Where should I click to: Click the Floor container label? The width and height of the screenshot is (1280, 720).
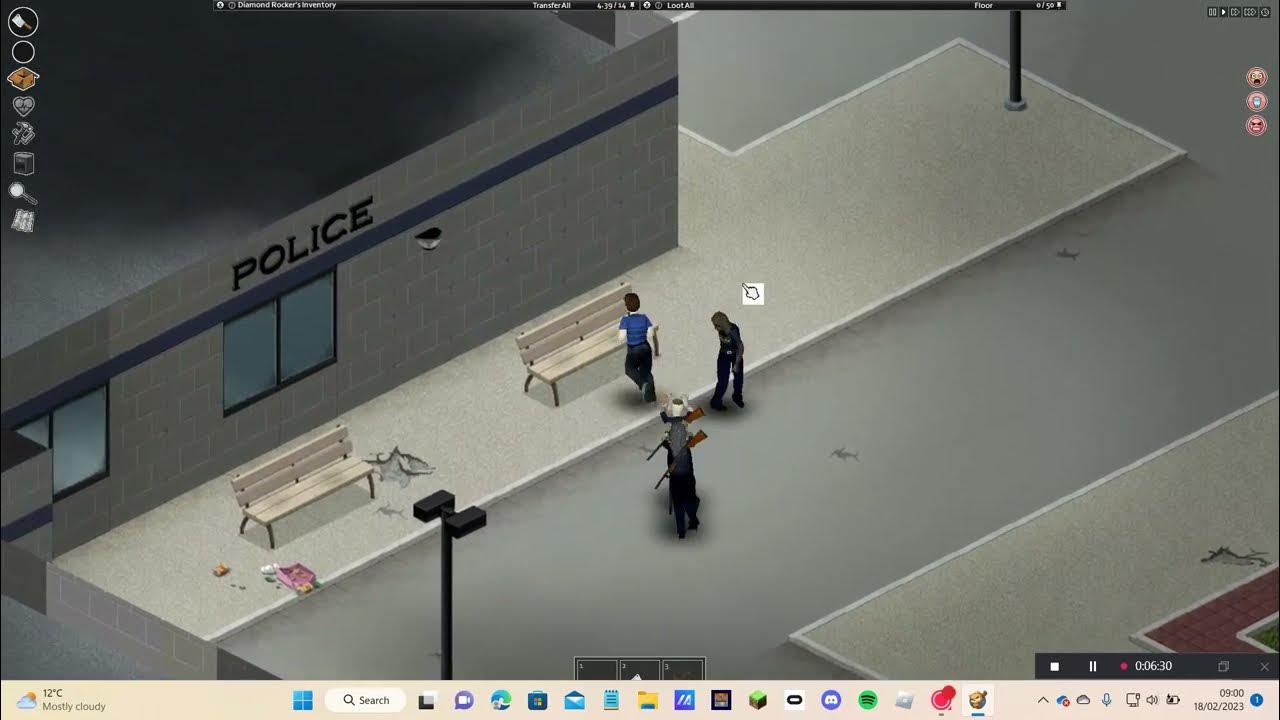coord(984,5)
